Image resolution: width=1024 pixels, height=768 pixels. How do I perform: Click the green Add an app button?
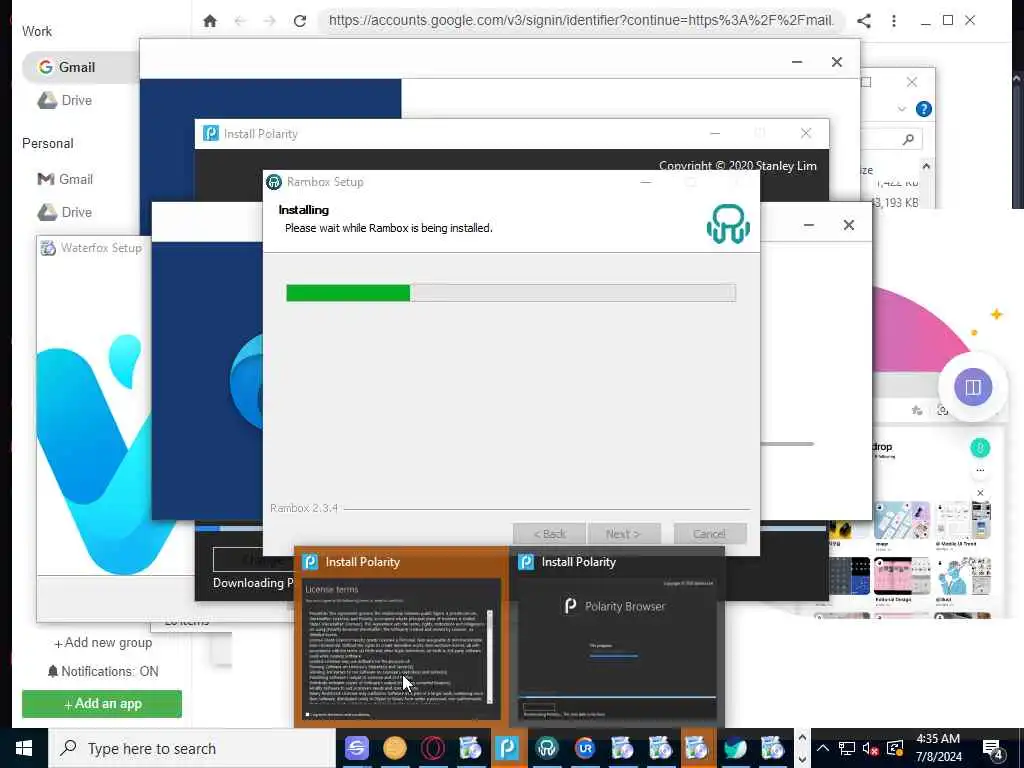(x=102, y=704)
